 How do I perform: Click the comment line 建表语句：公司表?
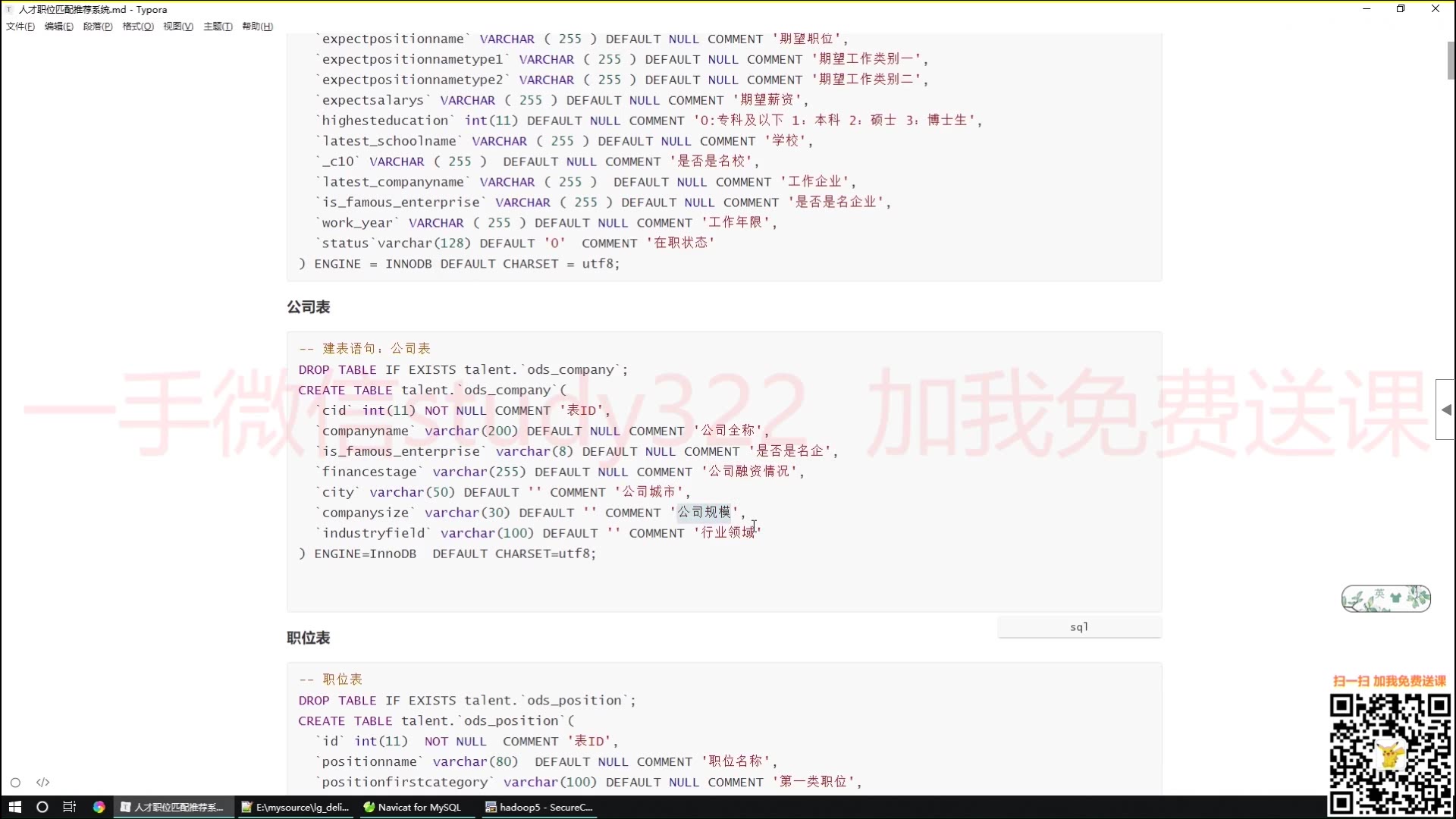[365, 349]
